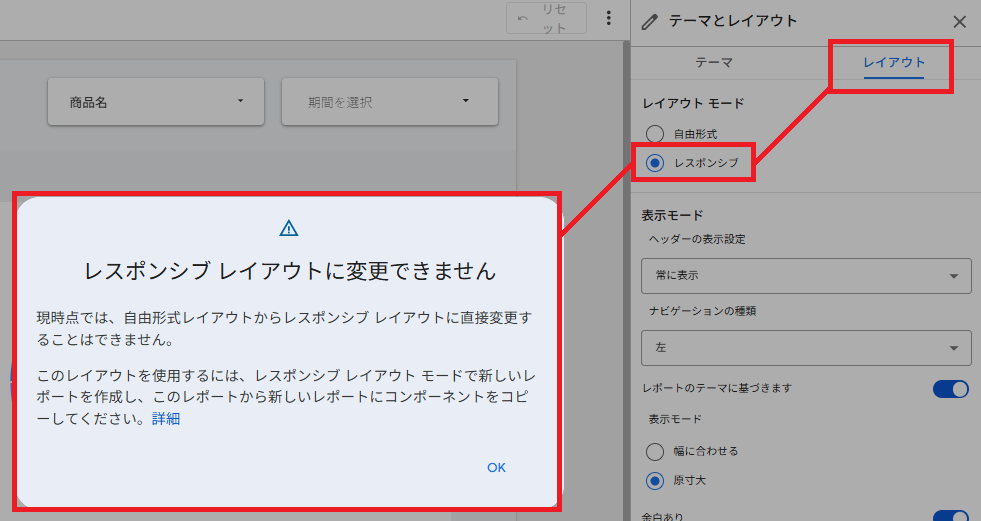This screenshot has width=981, height=521.
Task: Click the テーマとレイアウト panel title
Action: point(733,21)
